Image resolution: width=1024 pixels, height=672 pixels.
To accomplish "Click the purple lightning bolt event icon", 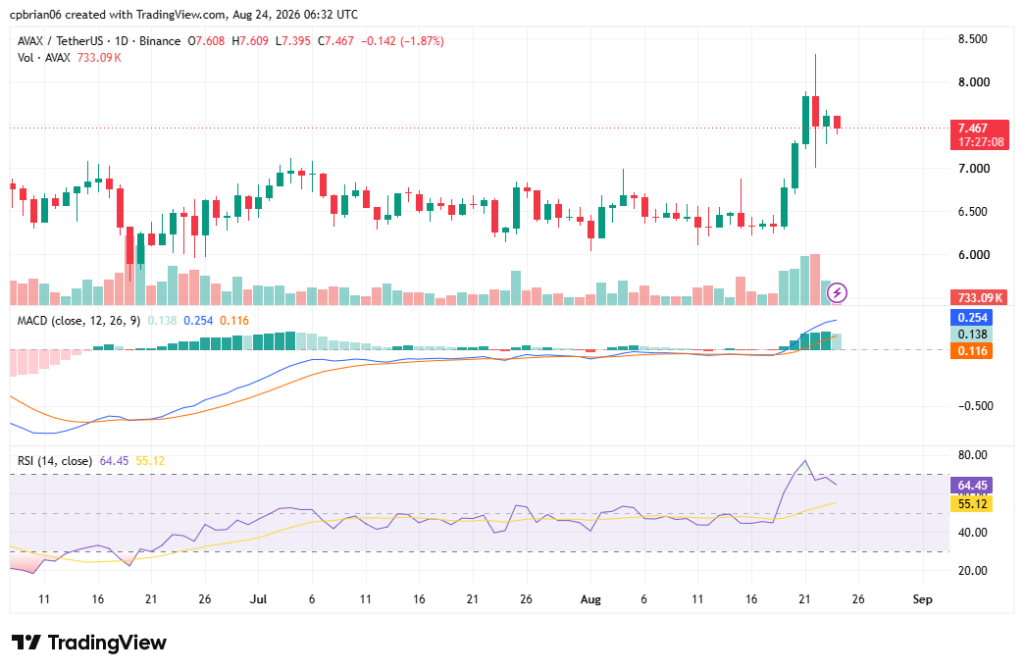I will pos(837,293).
